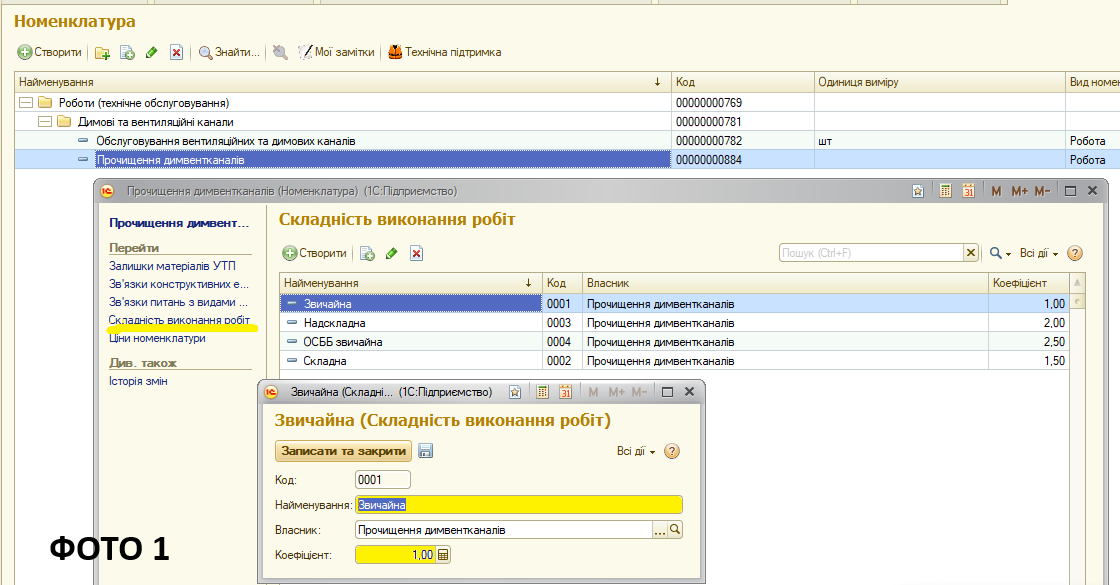Clear the Пошук search field with X

coord(970,253)
